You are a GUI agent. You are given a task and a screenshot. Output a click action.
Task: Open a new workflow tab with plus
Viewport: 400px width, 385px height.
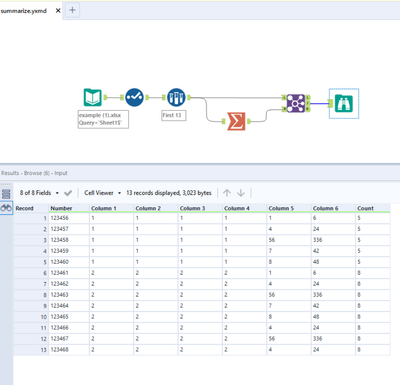click(72, 10)
